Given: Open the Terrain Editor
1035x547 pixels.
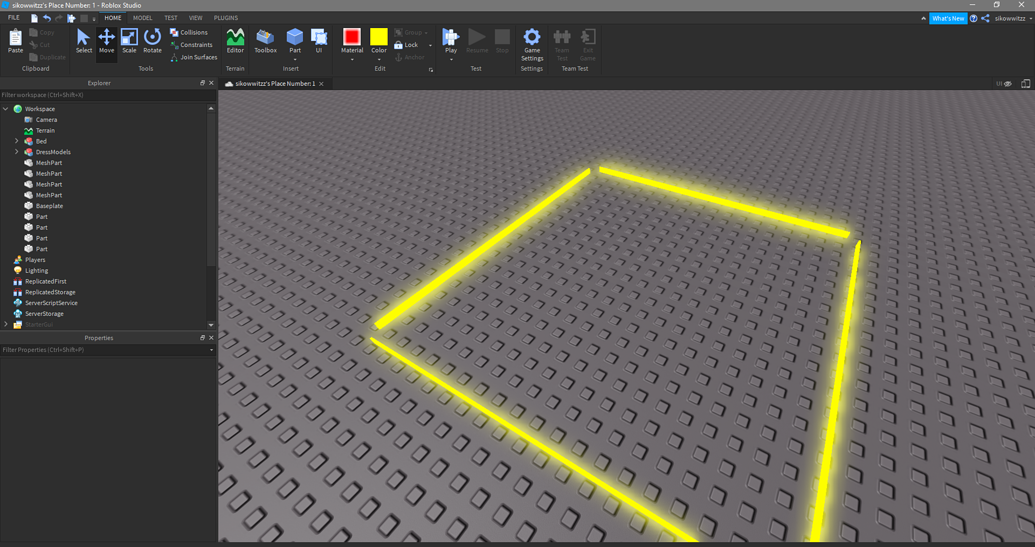Looking at the screenshot, I should (235, 40).
